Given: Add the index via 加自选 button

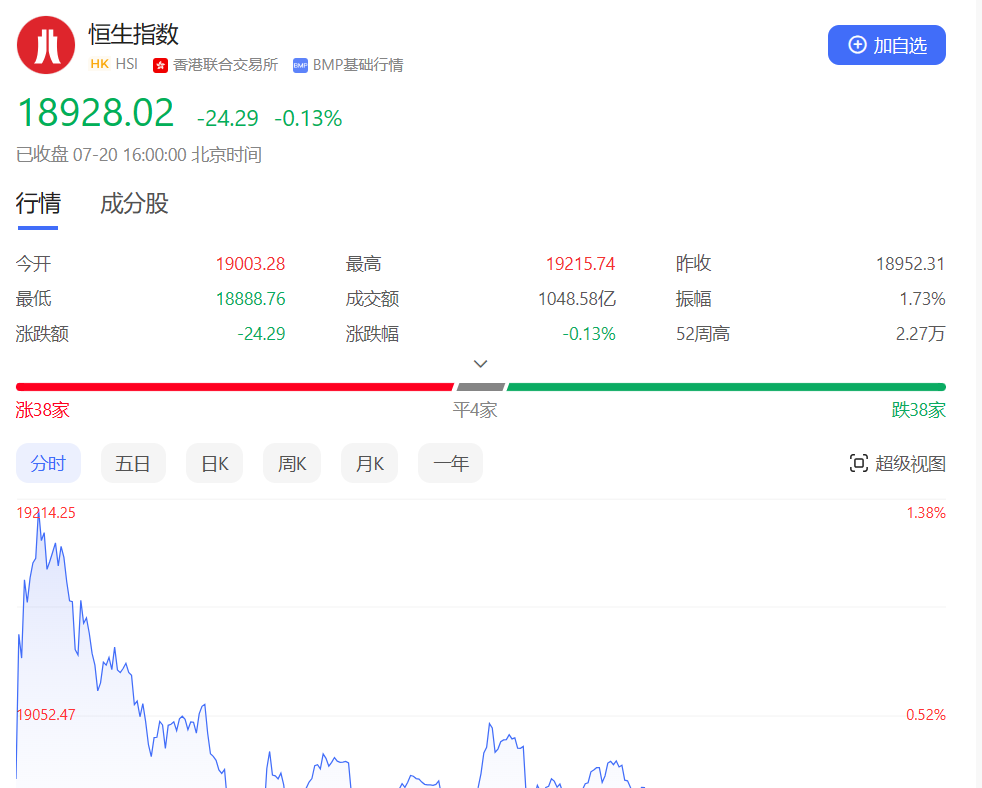Looking at the screenshot, I should coord(887,45).
